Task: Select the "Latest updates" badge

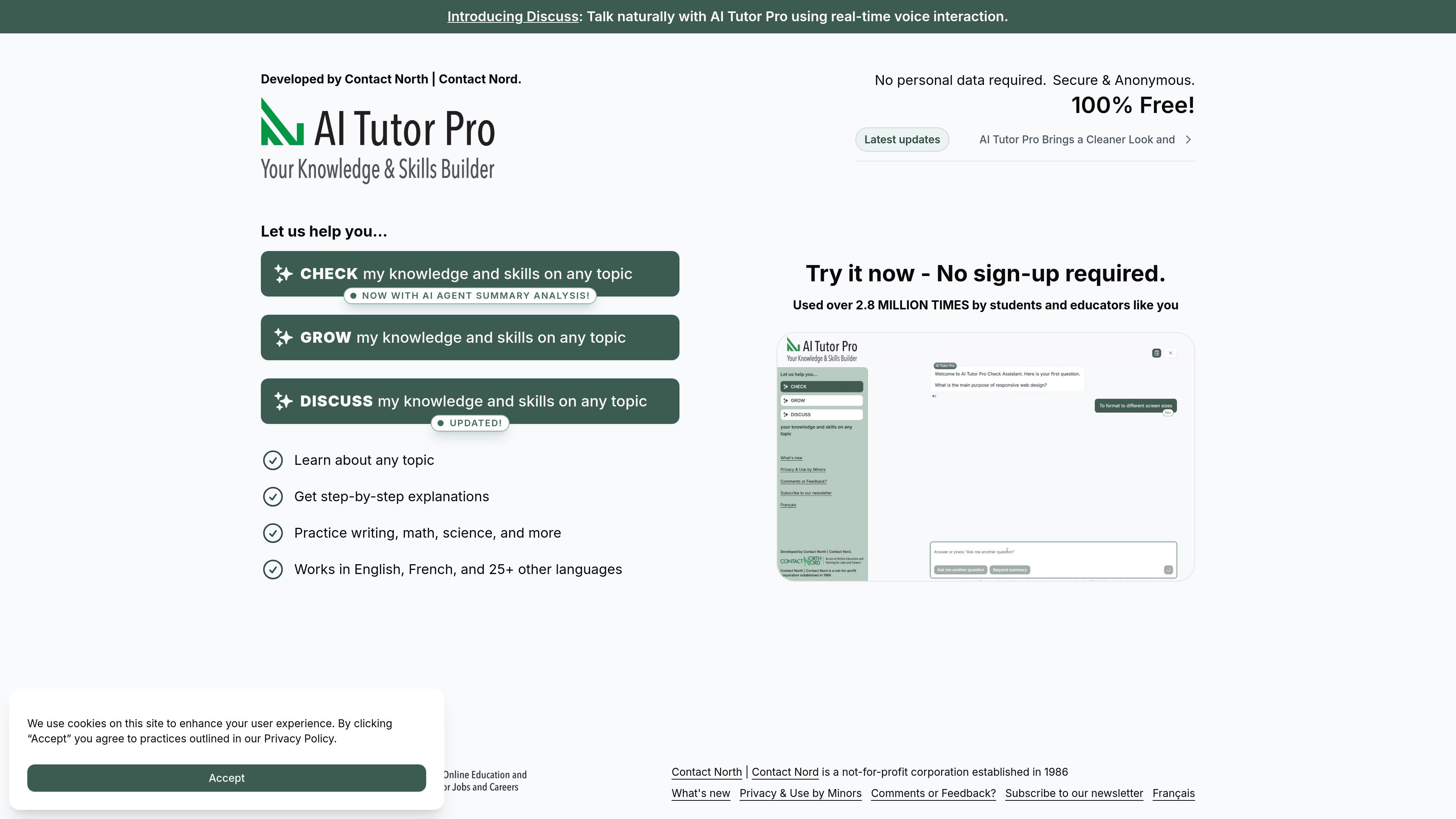Action: pos(902,140)
